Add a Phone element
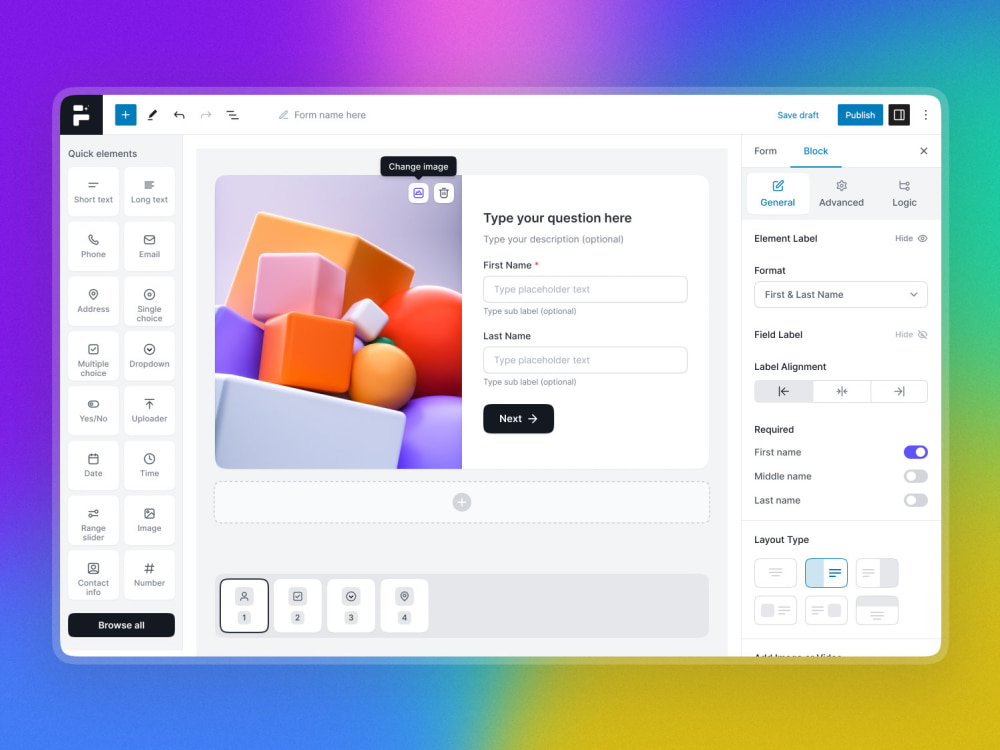Screen dimensions: 1000x750 (93, 246)
